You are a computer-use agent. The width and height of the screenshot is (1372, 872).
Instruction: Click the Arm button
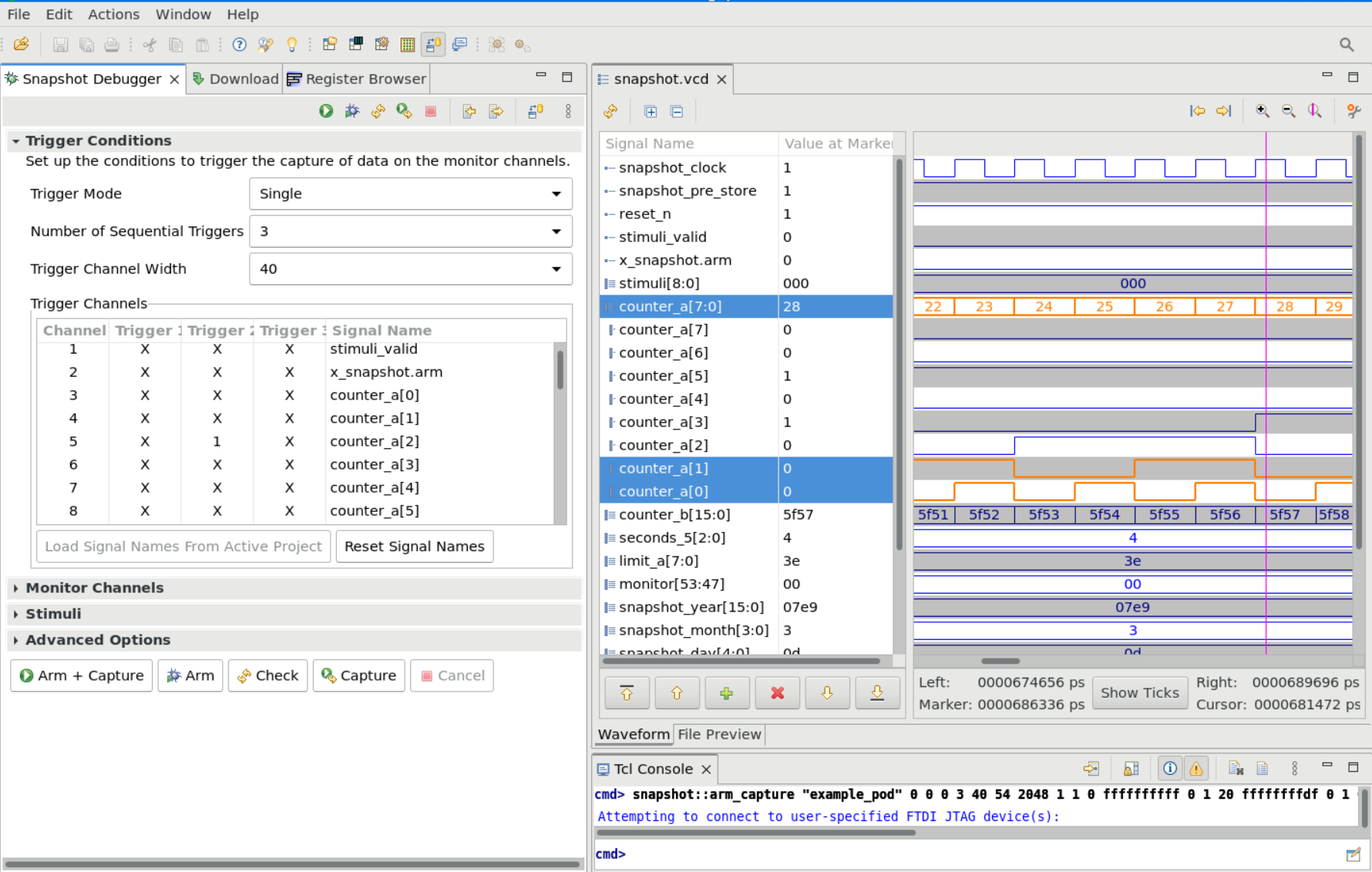click(190, 676)
